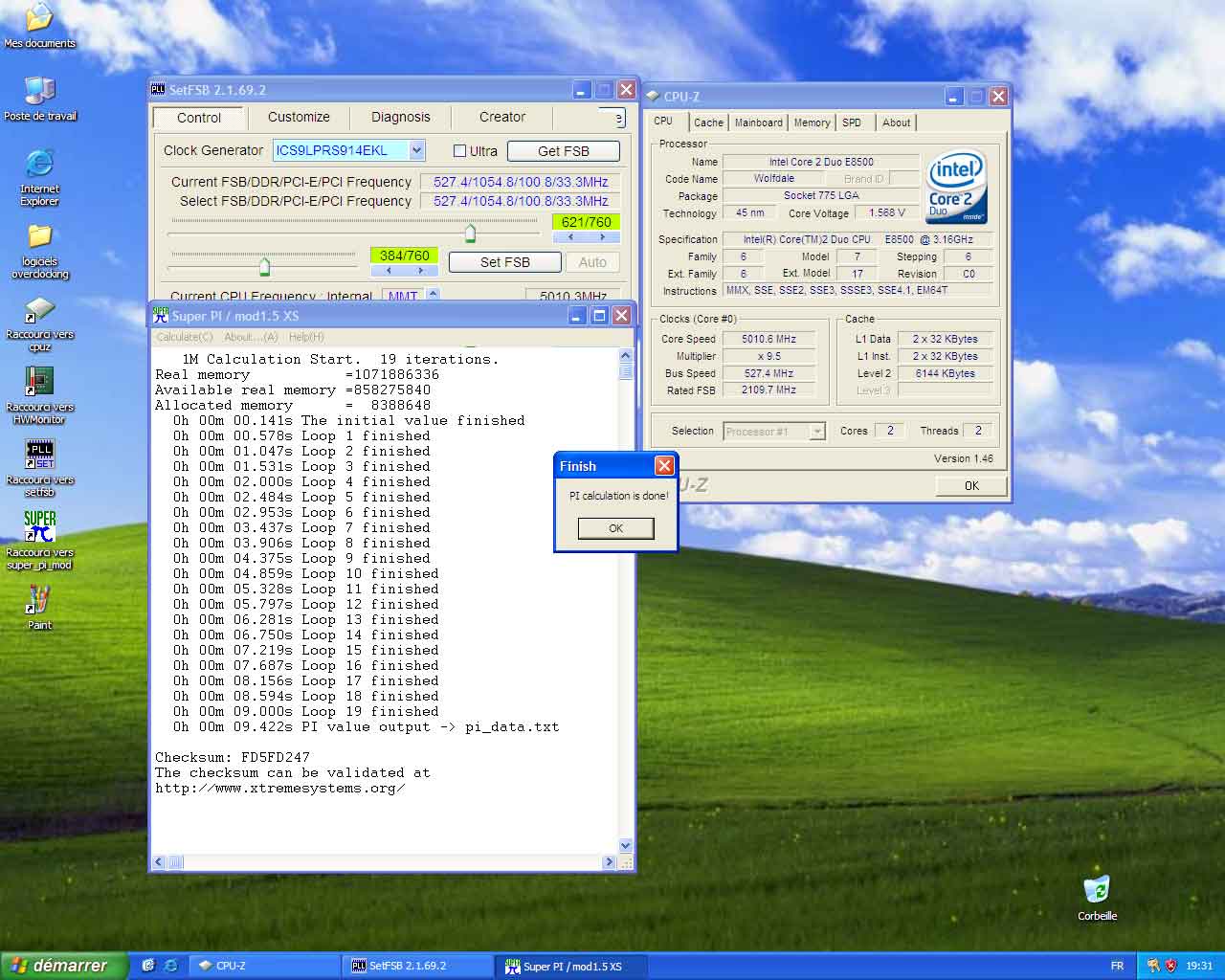Image resolution: width=1225 pixels, height=980 pixels.
Task: Open Corbeille recycle bin icon
Action: 1097,898
